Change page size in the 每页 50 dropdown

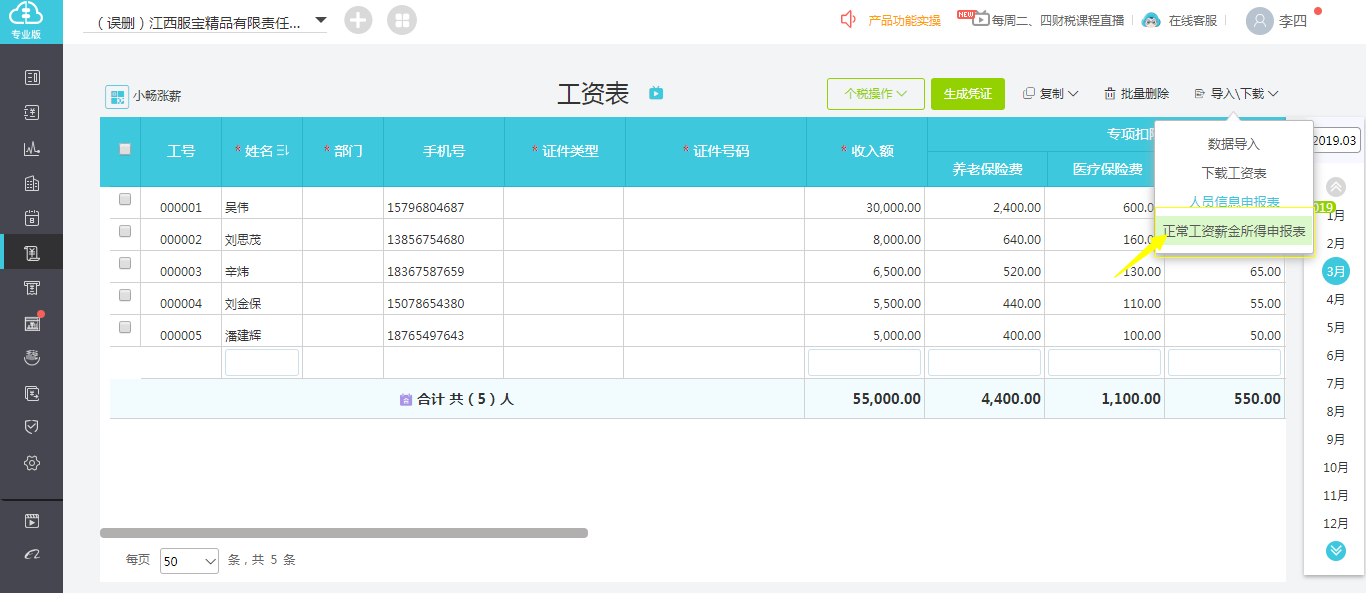point(189,561)
